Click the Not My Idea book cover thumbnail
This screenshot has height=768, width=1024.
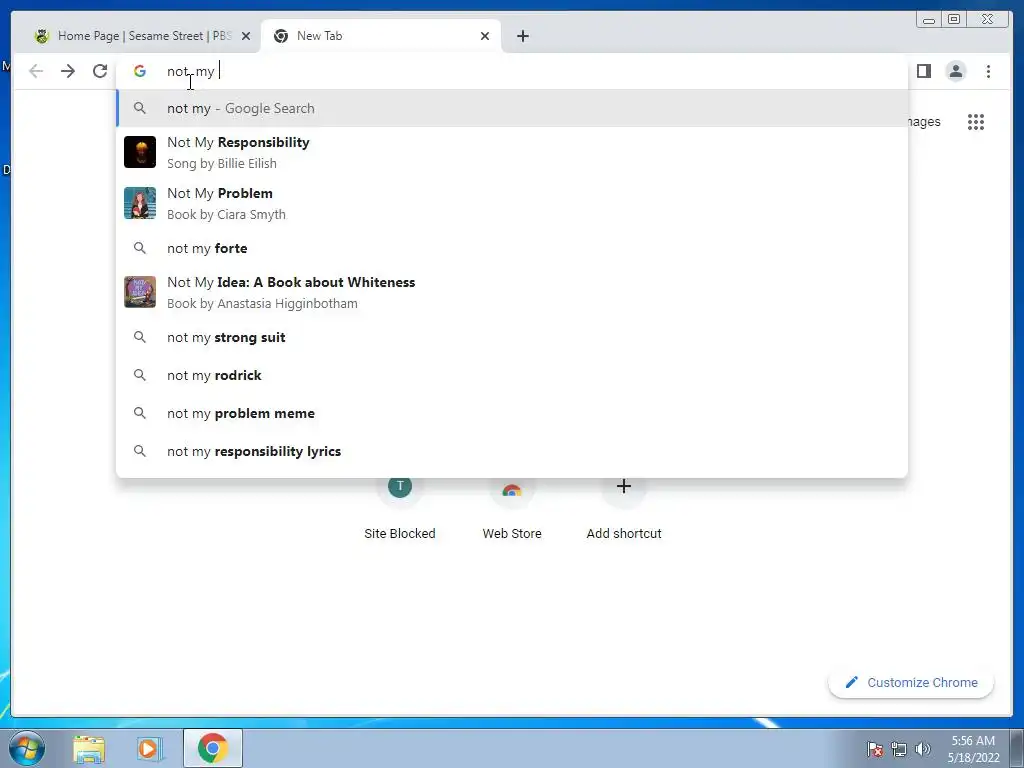click(140, 292)
